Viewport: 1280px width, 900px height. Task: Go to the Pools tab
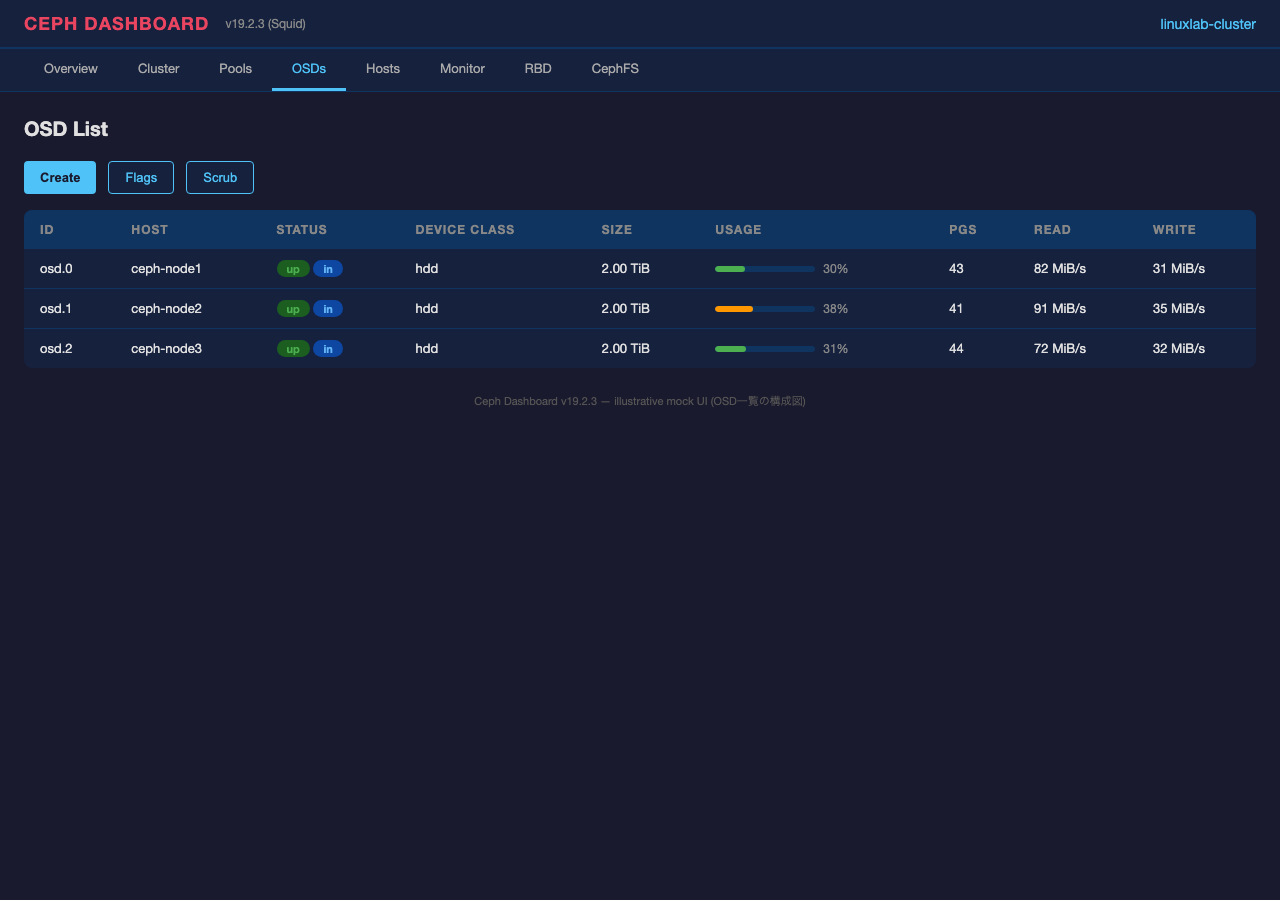pos(236,69)
